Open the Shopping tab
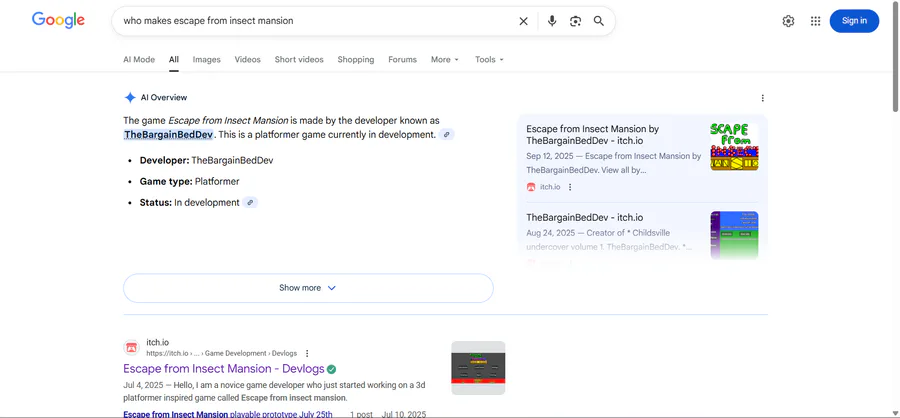This screenshot has width=900, height=418. click(x=356, y=60)
